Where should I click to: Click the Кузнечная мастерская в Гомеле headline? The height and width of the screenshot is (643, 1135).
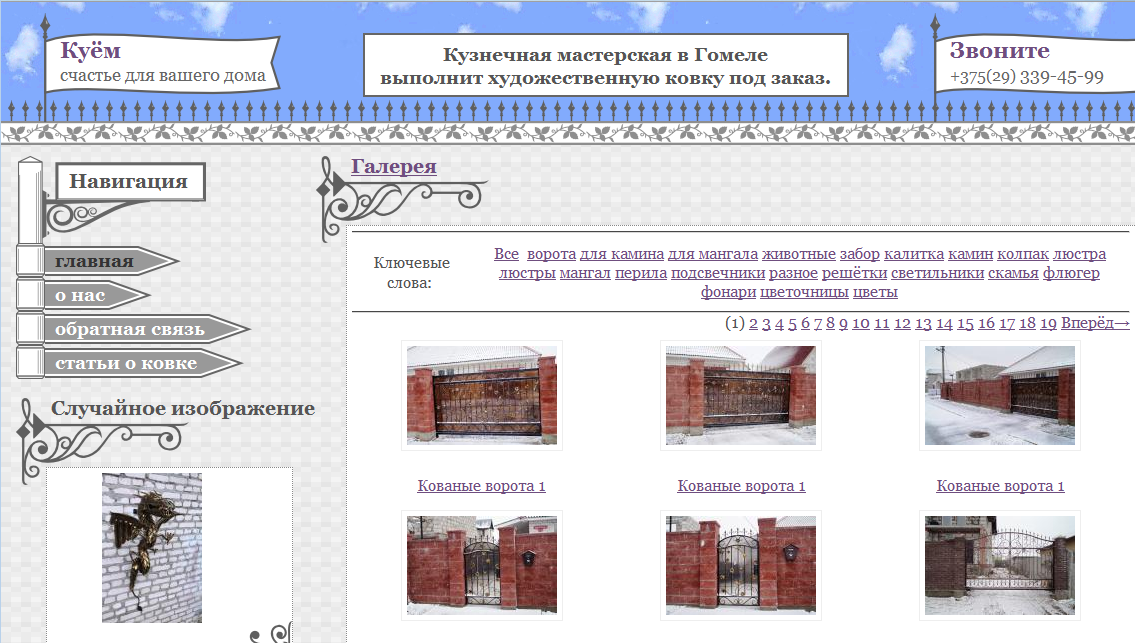[x=605, y=65]
